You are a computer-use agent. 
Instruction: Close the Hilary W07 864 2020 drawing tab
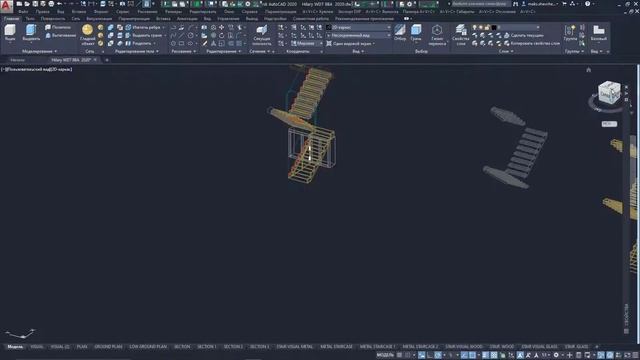click(96, 60)
